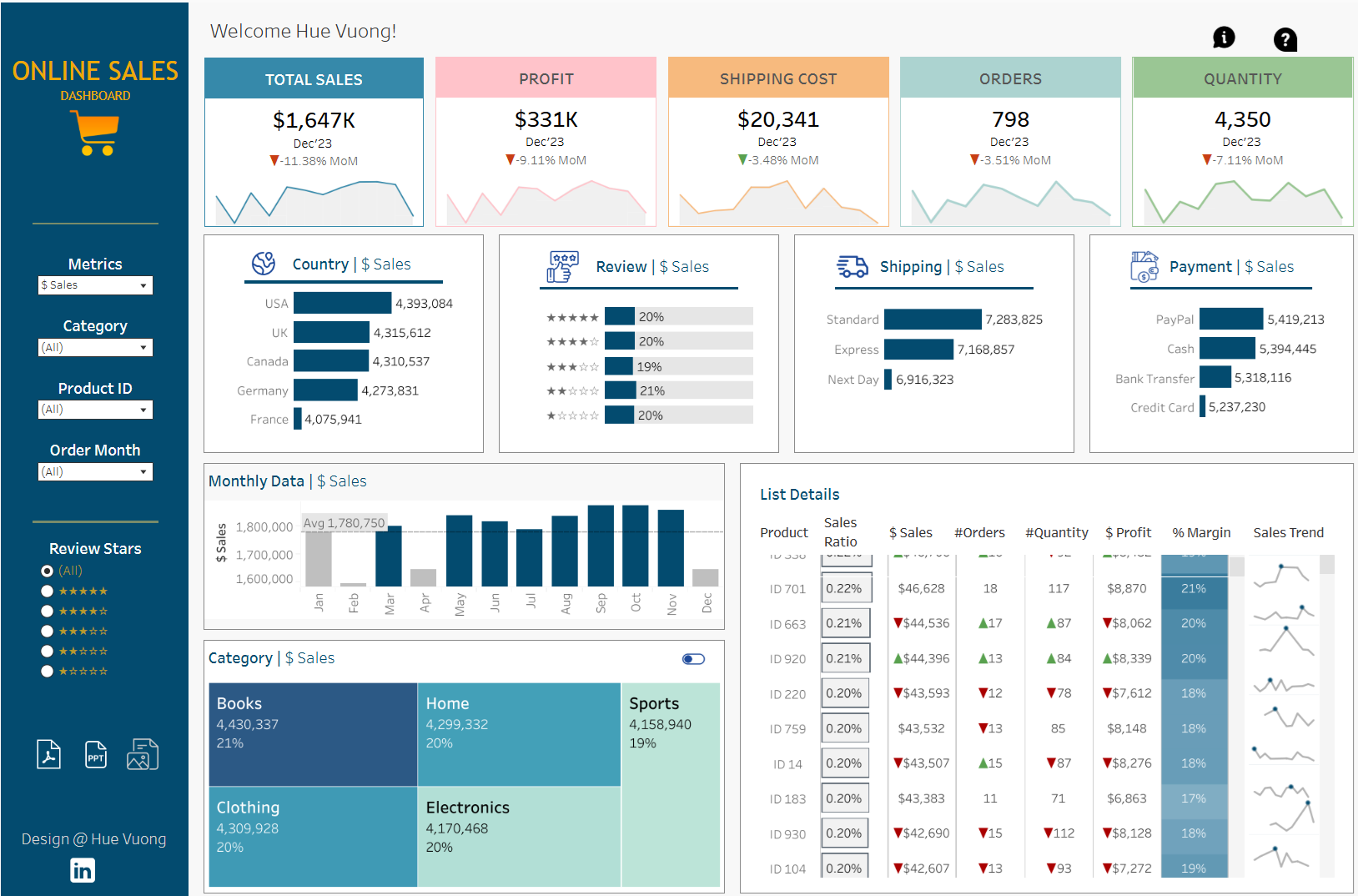Select product row ID 759

coord(787,729)
